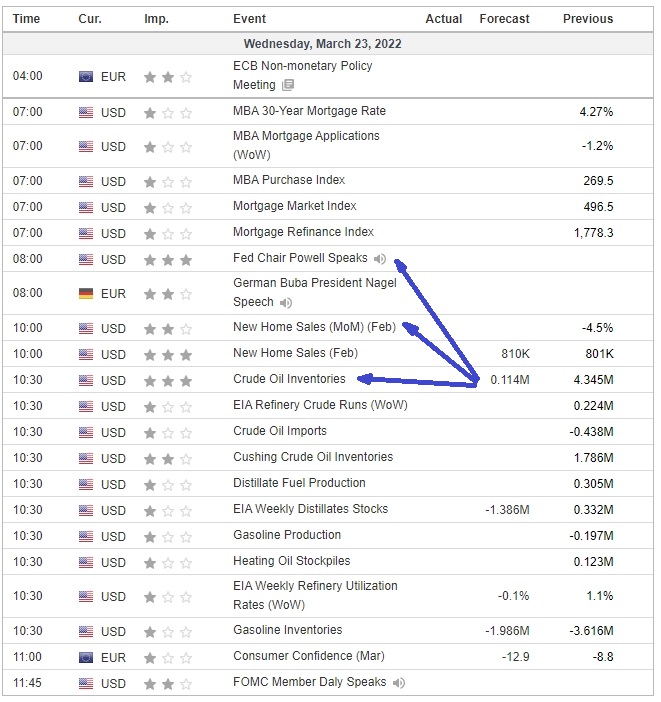Click EU flag in Consumer Confidence row
Screen dimensions: 661x702
pyautogui.click(x=86, y=657)
